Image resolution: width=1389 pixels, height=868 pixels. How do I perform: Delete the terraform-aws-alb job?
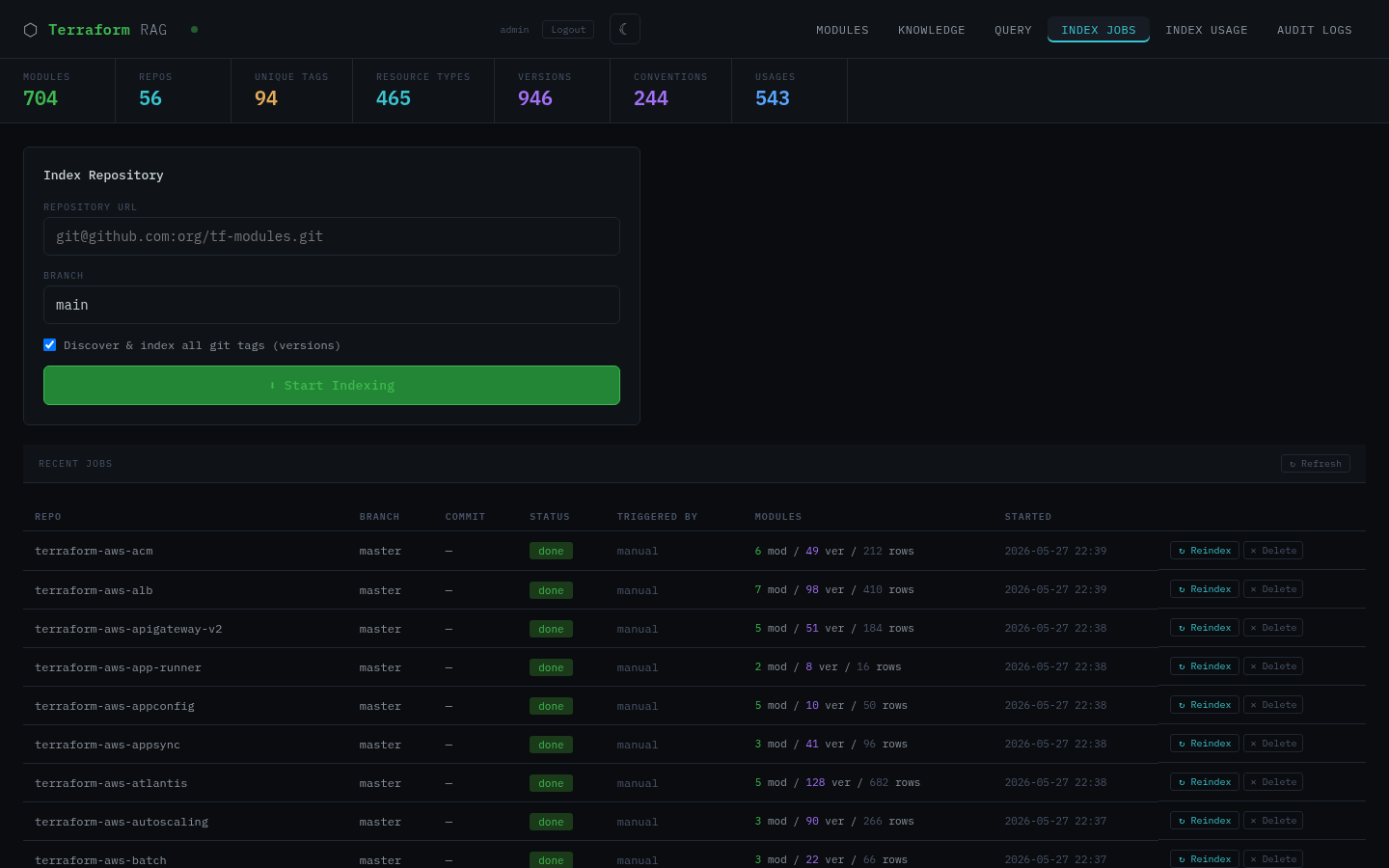[x=1273, y=589]
